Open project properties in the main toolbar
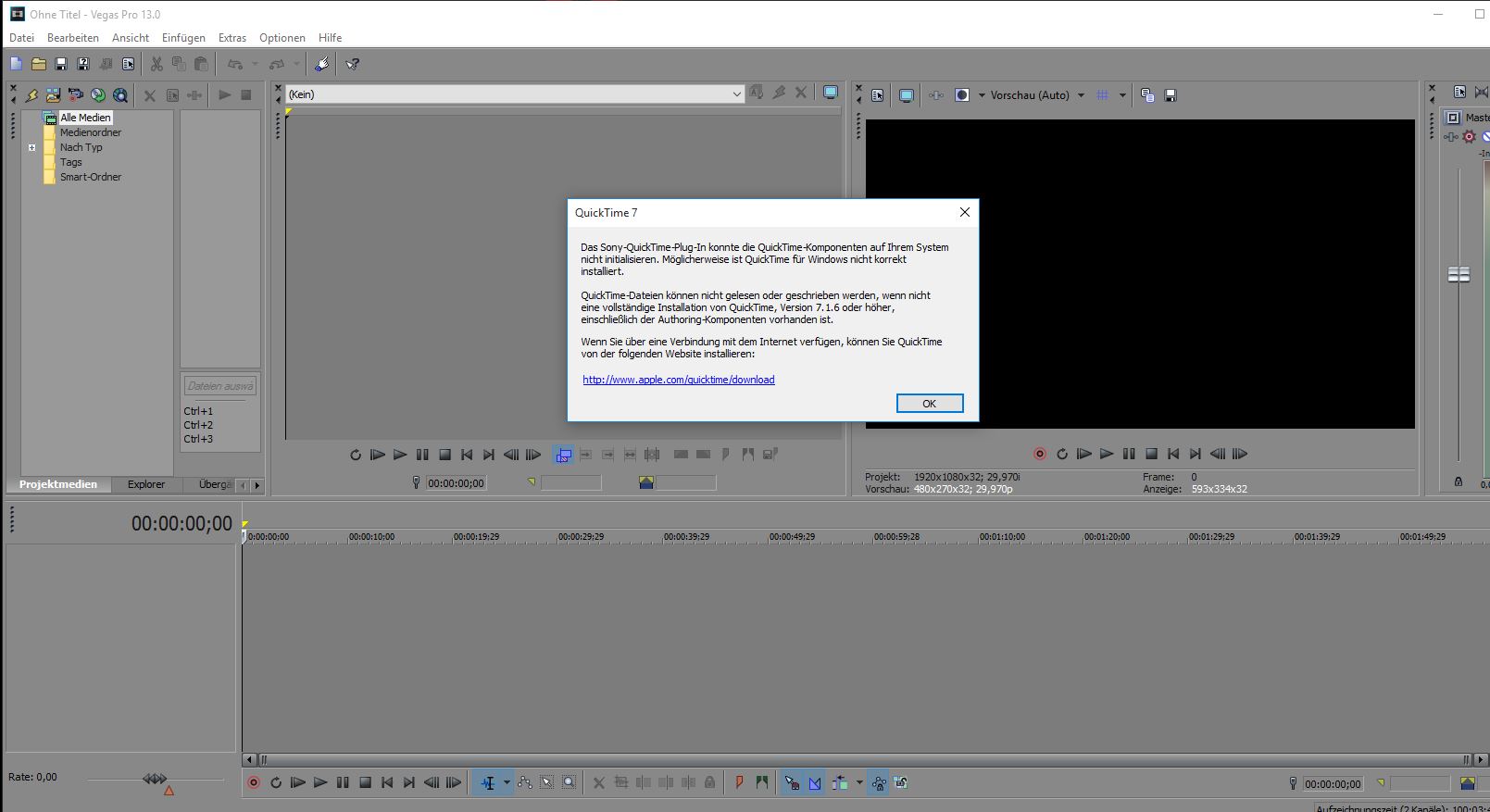This screenshot has width=1490, height=812. pos(128,64)
